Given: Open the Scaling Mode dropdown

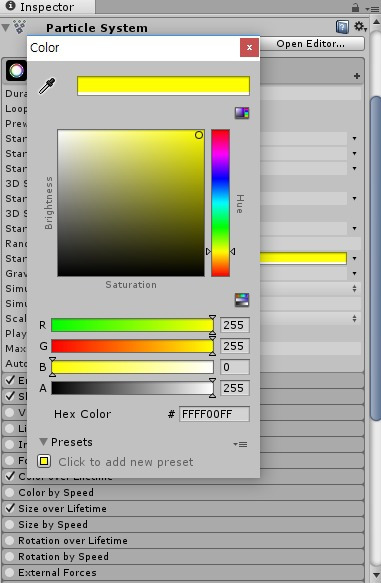Looking at the screenshot, I should (x=355, y=318).
